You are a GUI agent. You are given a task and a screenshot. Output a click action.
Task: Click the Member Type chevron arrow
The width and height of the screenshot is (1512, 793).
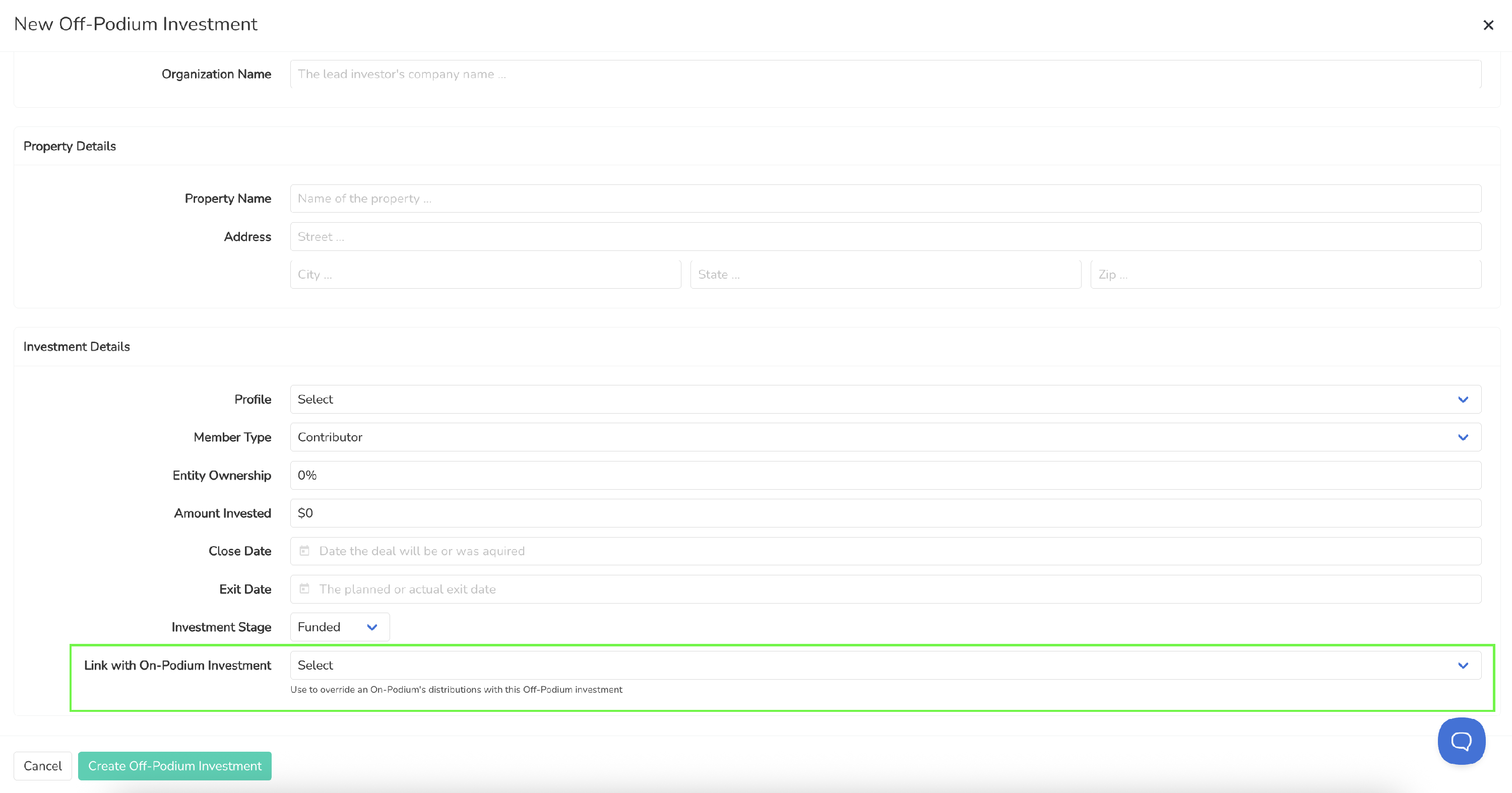coord(1463,437)
